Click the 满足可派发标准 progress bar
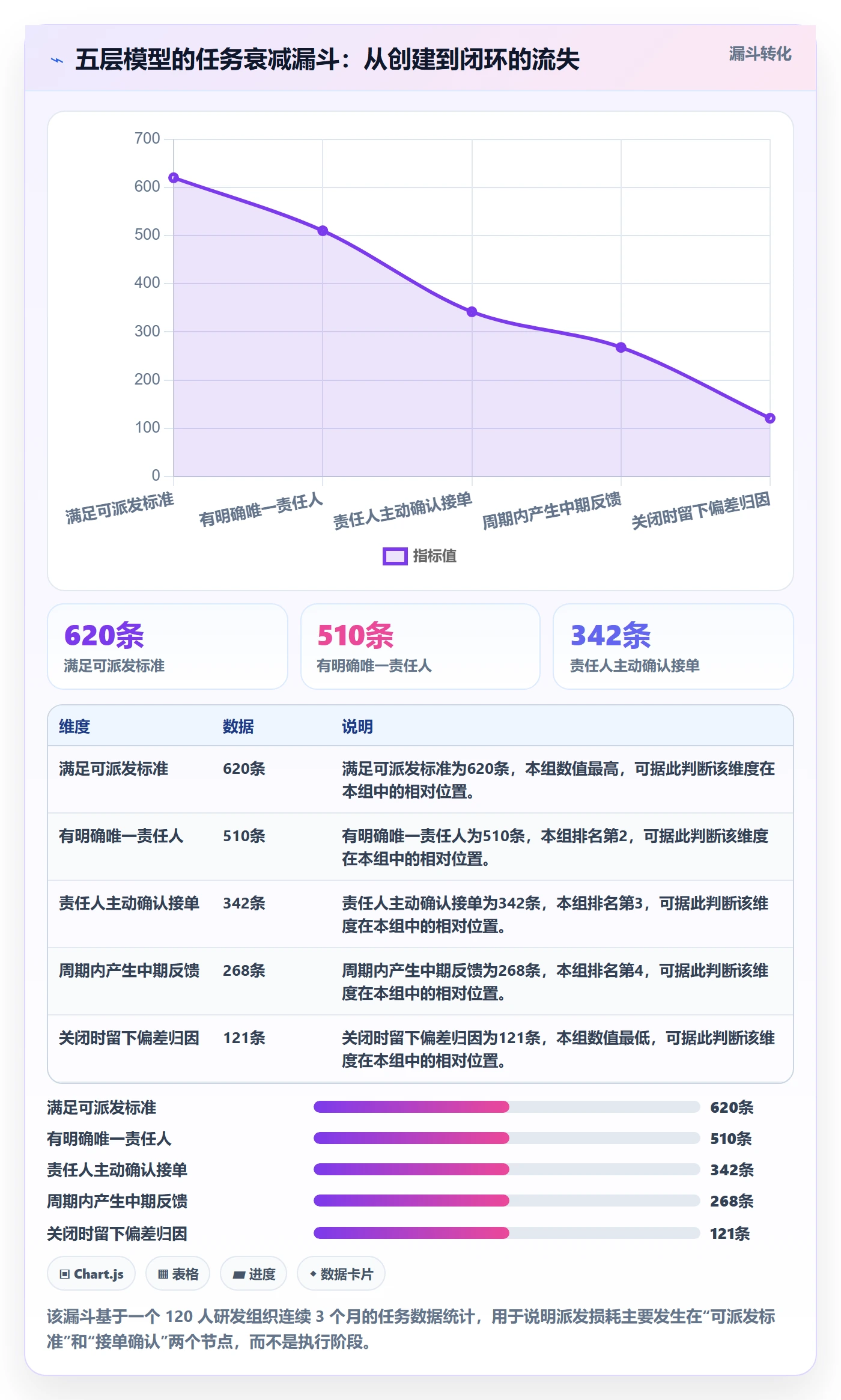The width and height of the screenshot is (841, 1400). point(507,1107)
